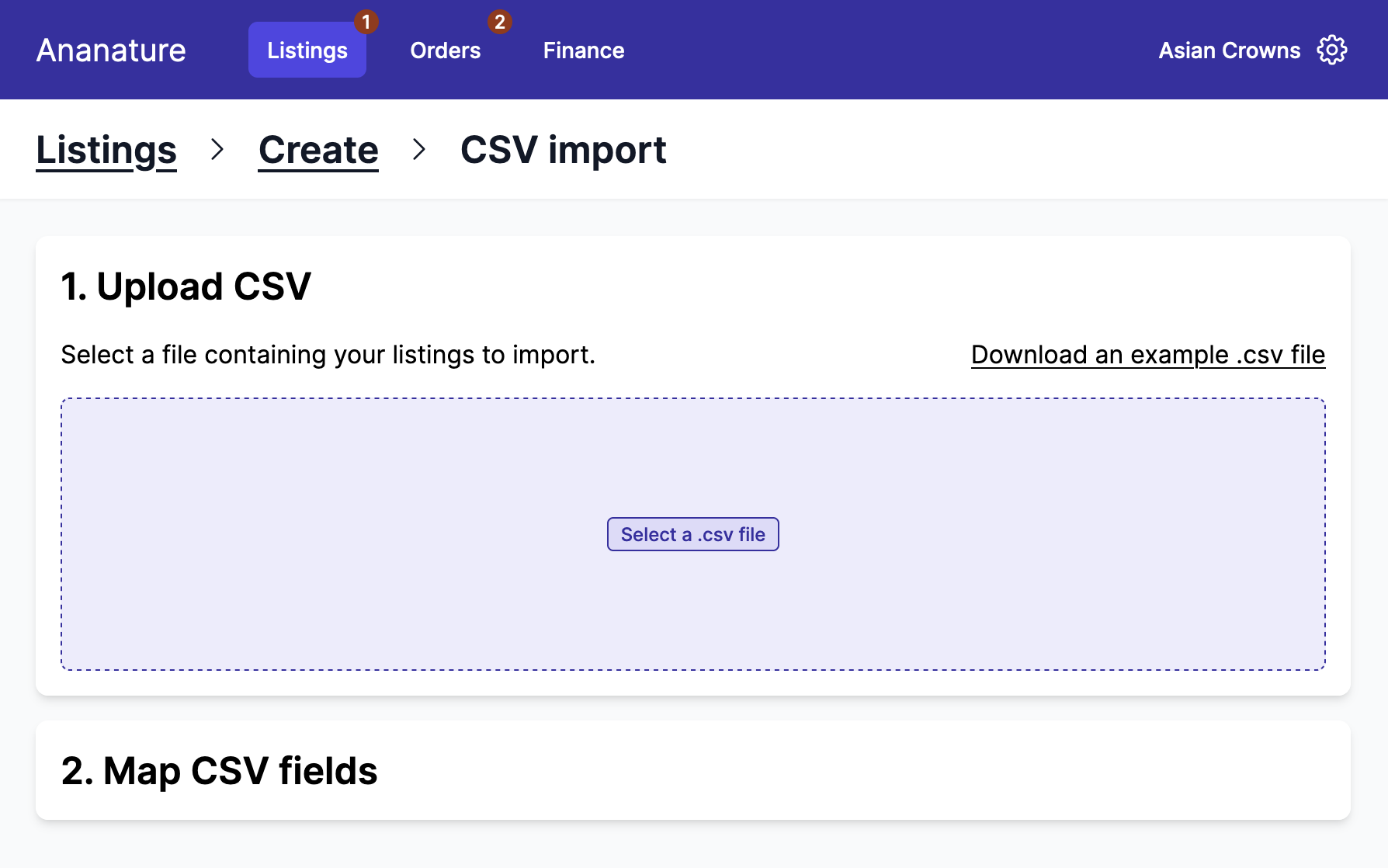Expand the Map CSV fields section

(220, 770)
